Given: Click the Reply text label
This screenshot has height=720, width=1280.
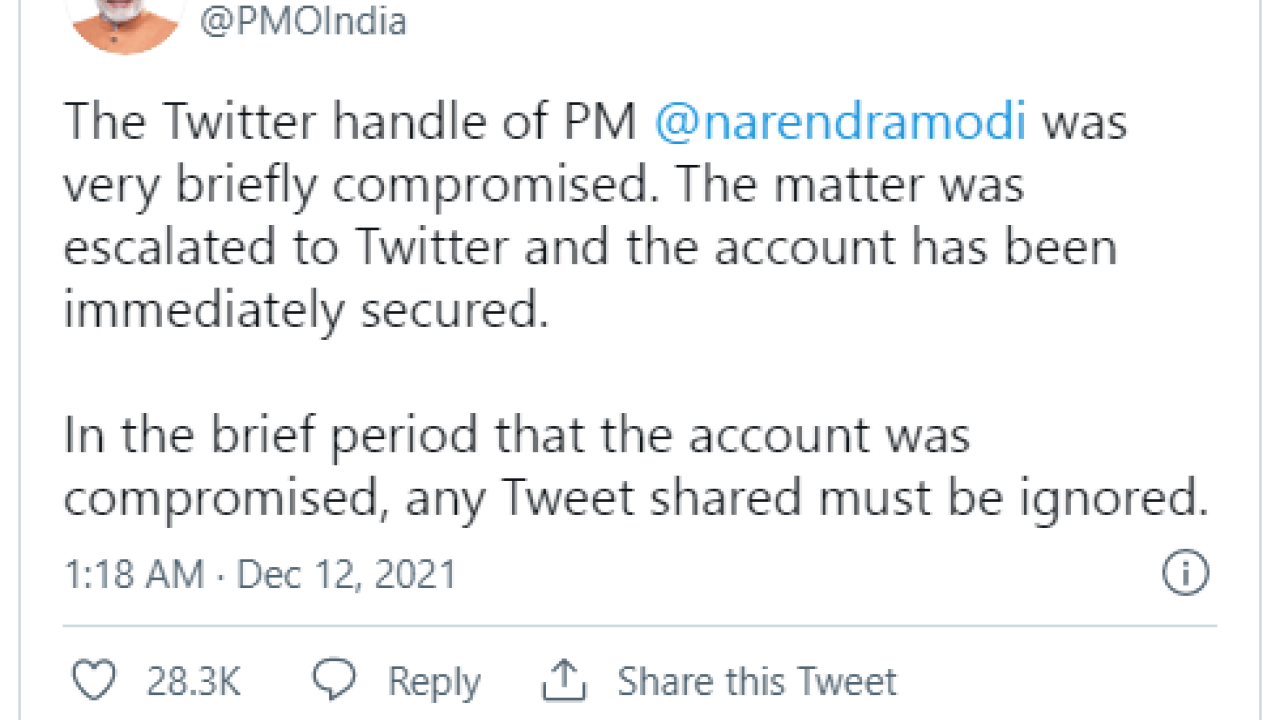Looking at the screenshot, I should tap(434, 682).
